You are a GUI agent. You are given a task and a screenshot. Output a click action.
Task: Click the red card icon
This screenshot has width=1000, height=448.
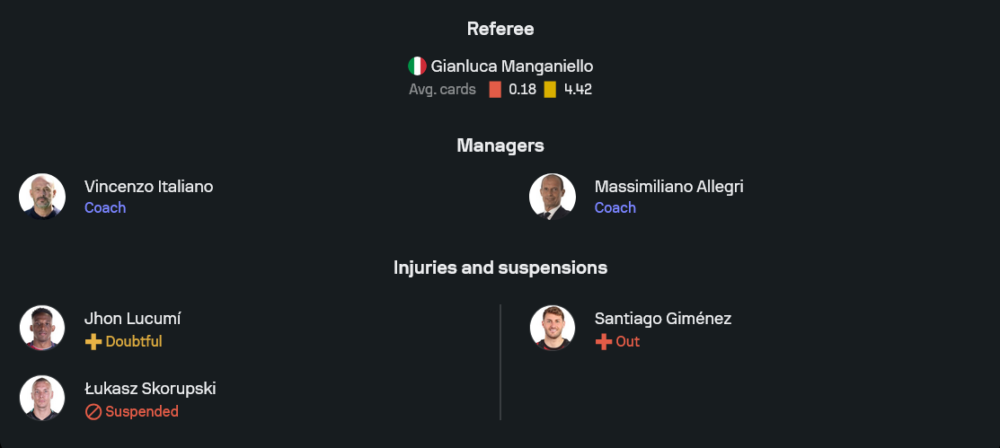(x=495, y=89)
